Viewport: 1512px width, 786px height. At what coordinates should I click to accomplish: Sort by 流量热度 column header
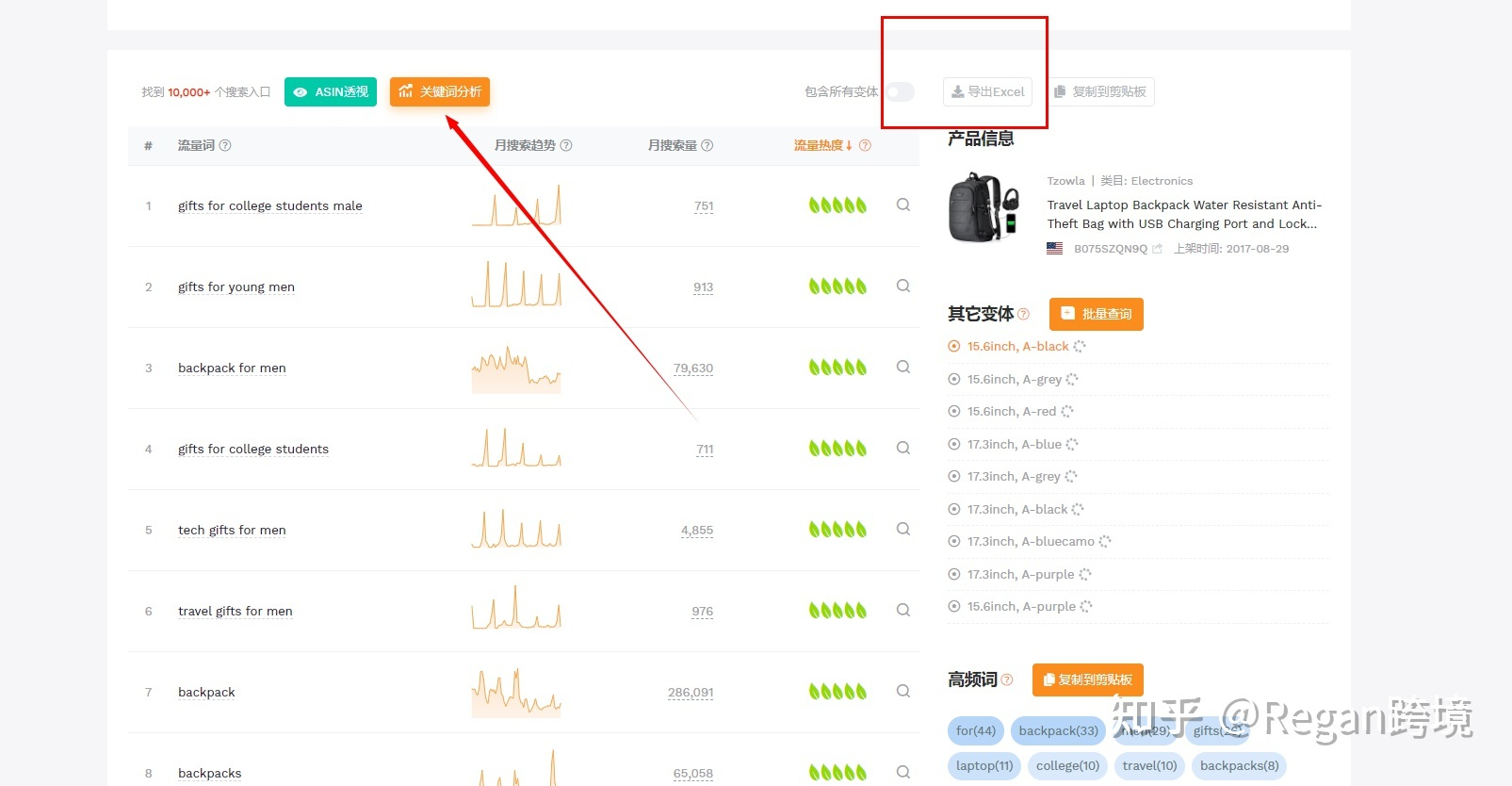click(822, 145)
